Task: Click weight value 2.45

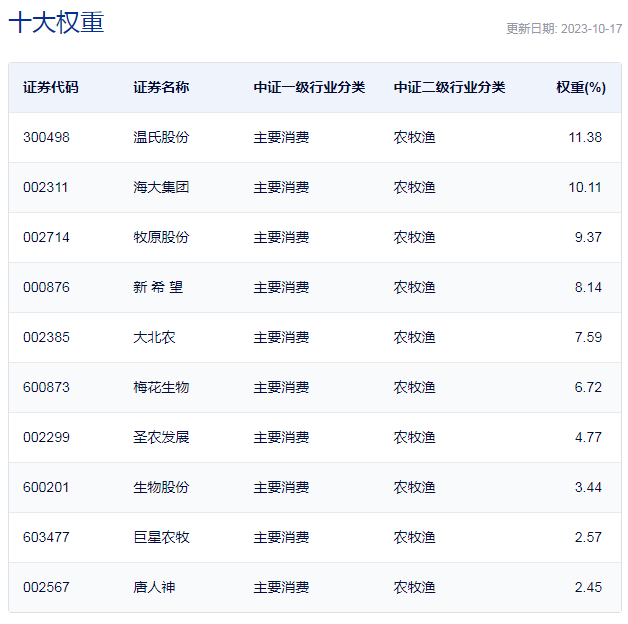Action: click(x=588, y=587)
